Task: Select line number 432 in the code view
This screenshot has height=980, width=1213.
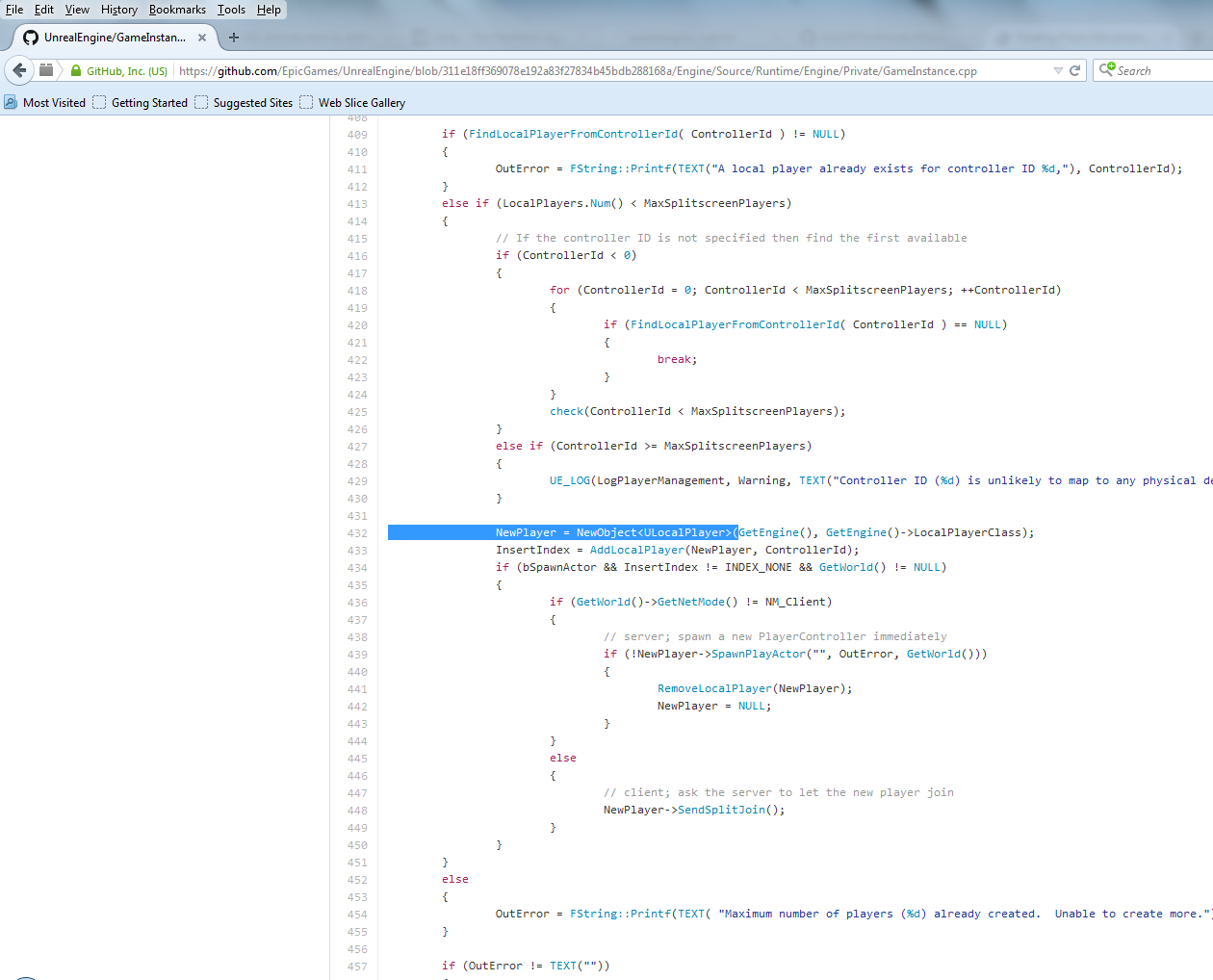Action: point(357,532)
